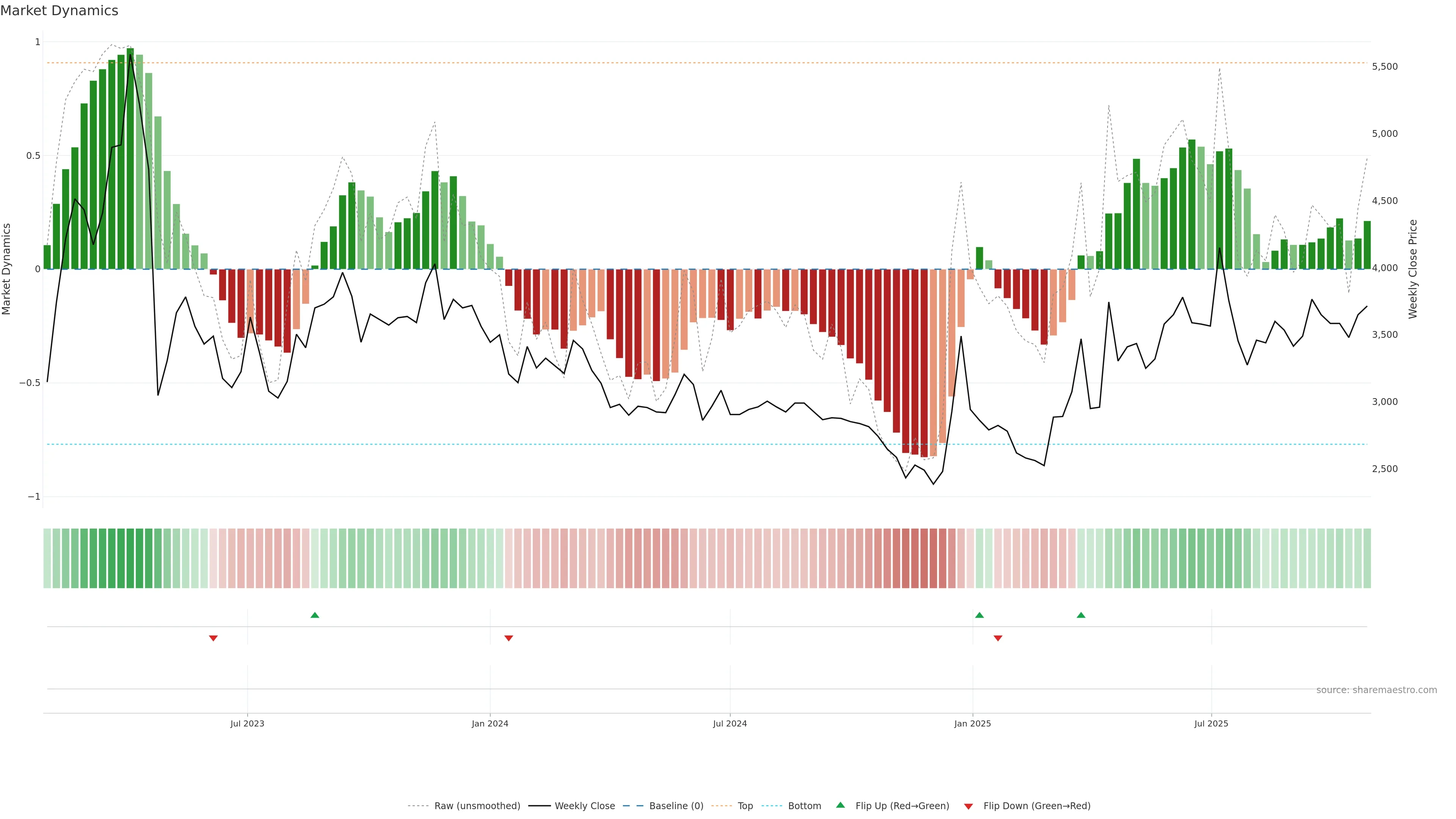
Task: Select the green flip-up marker near August 2023
Action: (315, 615)
